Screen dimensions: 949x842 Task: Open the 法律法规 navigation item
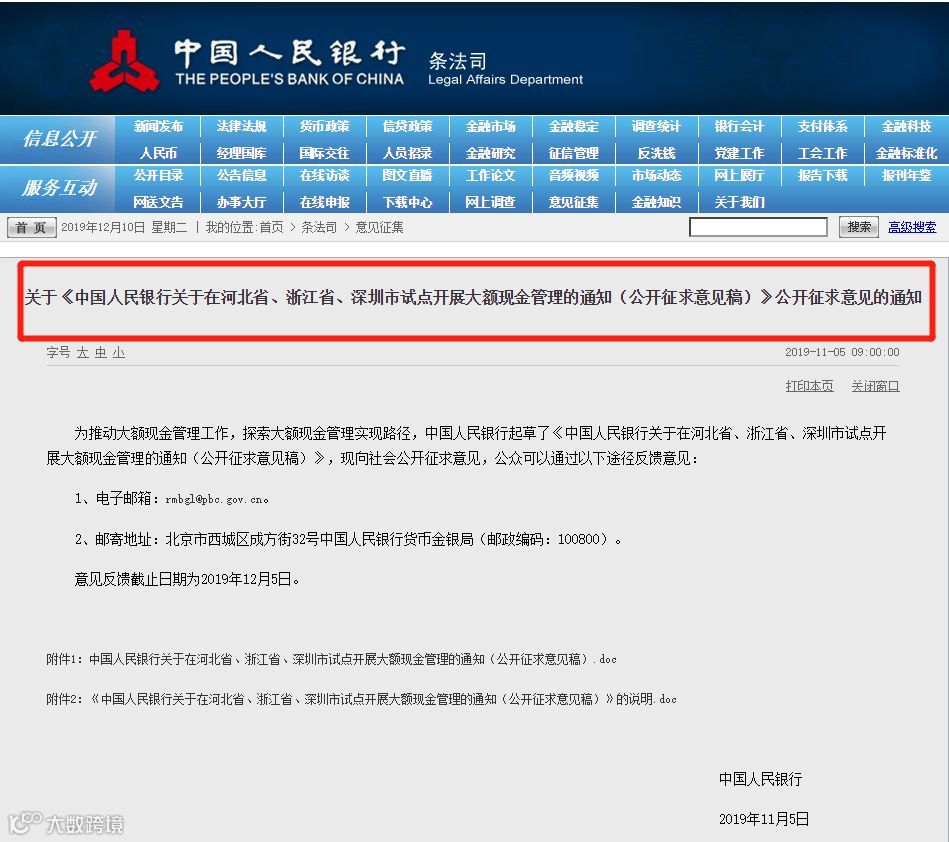tap(241, 127)
